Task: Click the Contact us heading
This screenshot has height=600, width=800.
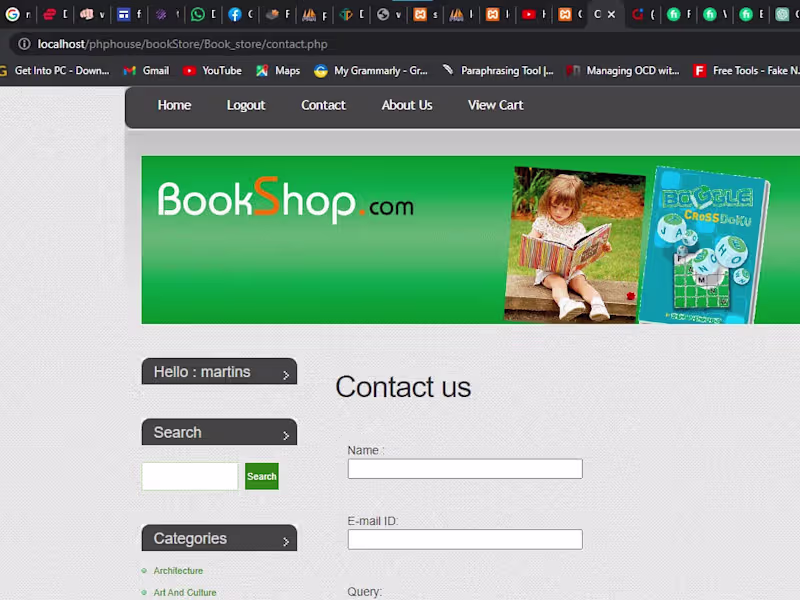Action: coord(403,387)
